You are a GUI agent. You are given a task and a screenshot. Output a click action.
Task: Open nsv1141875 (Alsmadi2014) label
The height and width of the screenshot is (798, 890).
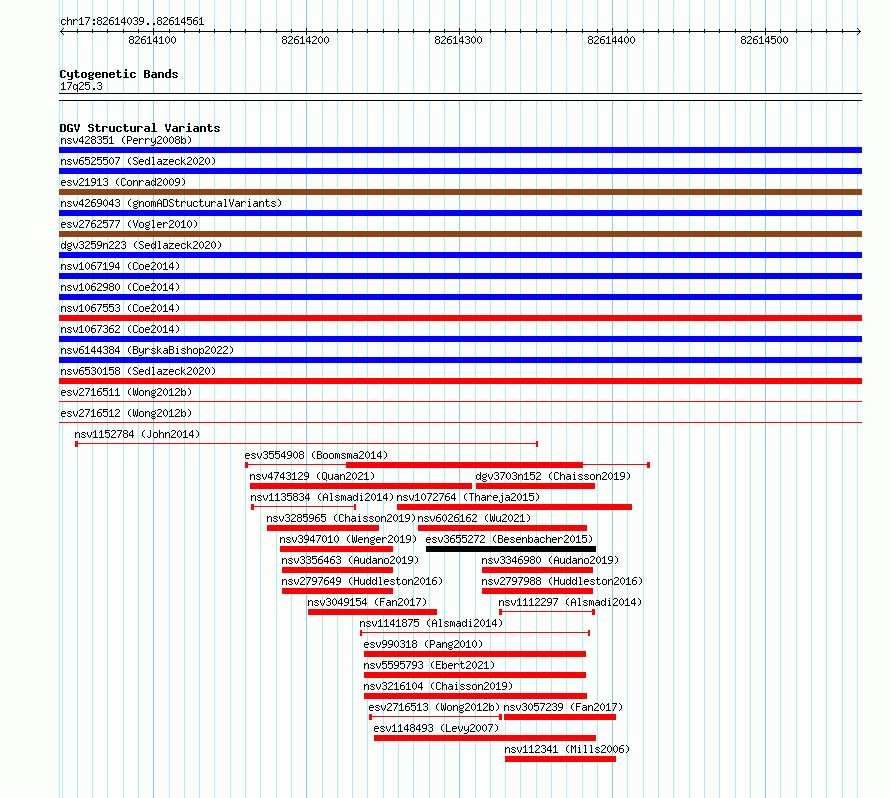(431, 623)
